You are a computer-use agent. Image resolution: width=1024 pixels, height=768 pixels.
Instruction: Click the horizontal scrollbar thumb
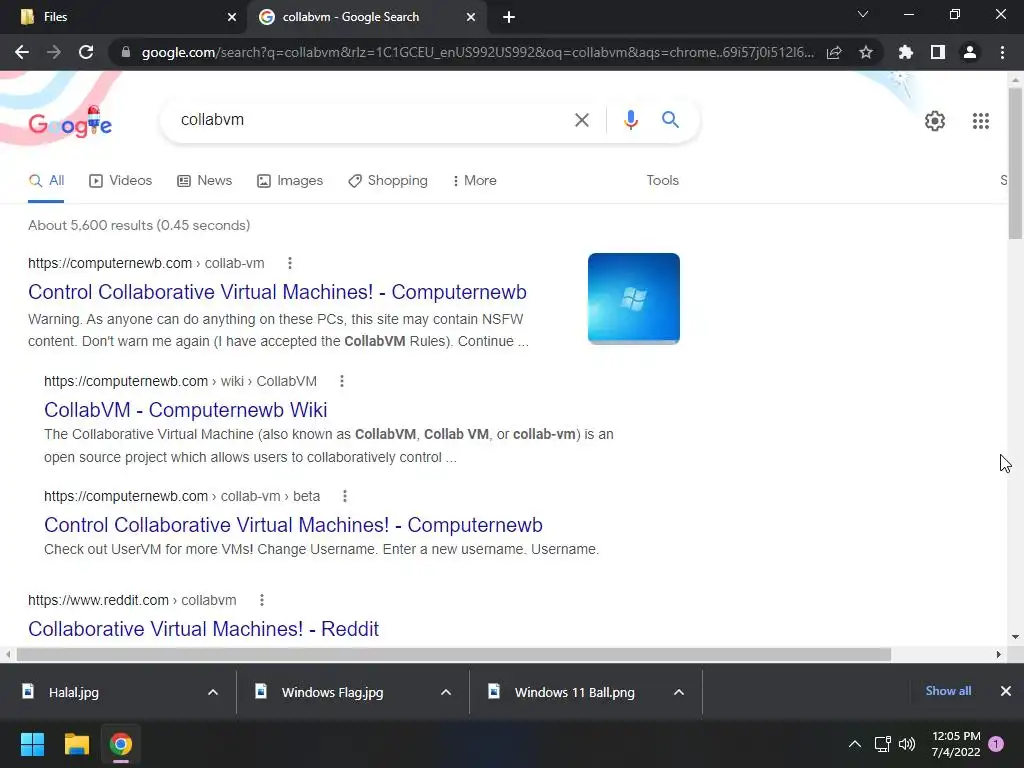454,654
